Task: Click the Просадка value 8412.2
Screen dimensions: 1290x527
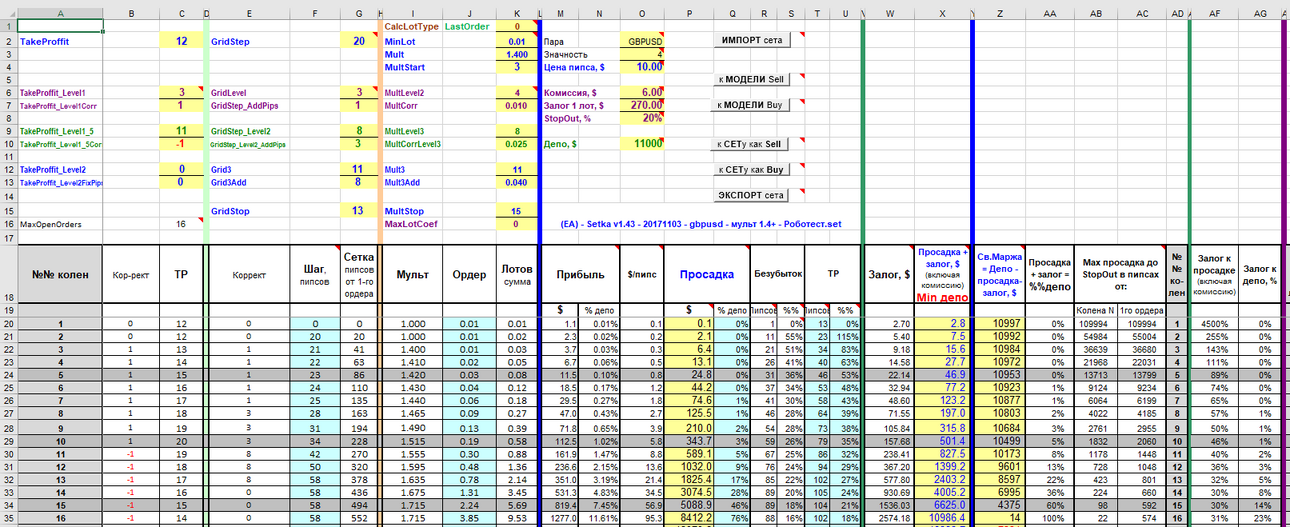Action: (x=689, y=519)
